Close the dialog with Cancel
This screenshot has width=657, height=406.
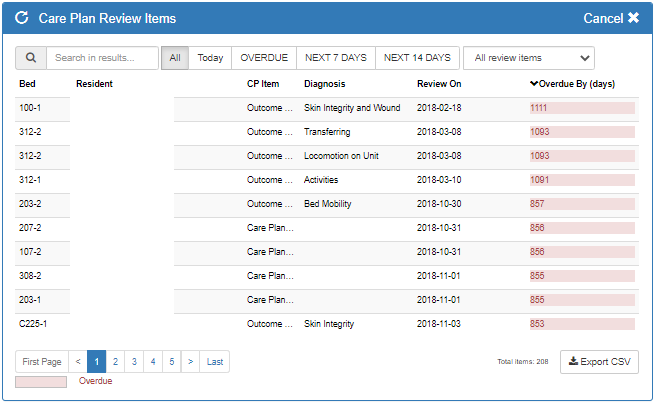point(611,18)
